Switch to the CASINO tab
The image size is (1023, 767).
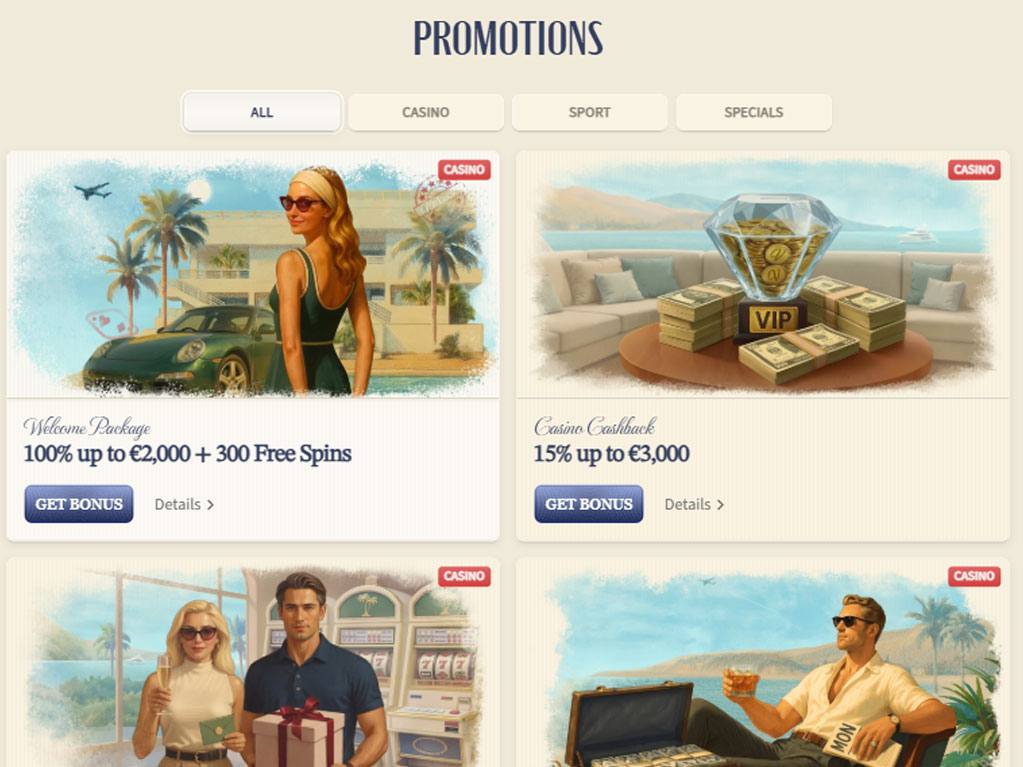tap(425, 112)
